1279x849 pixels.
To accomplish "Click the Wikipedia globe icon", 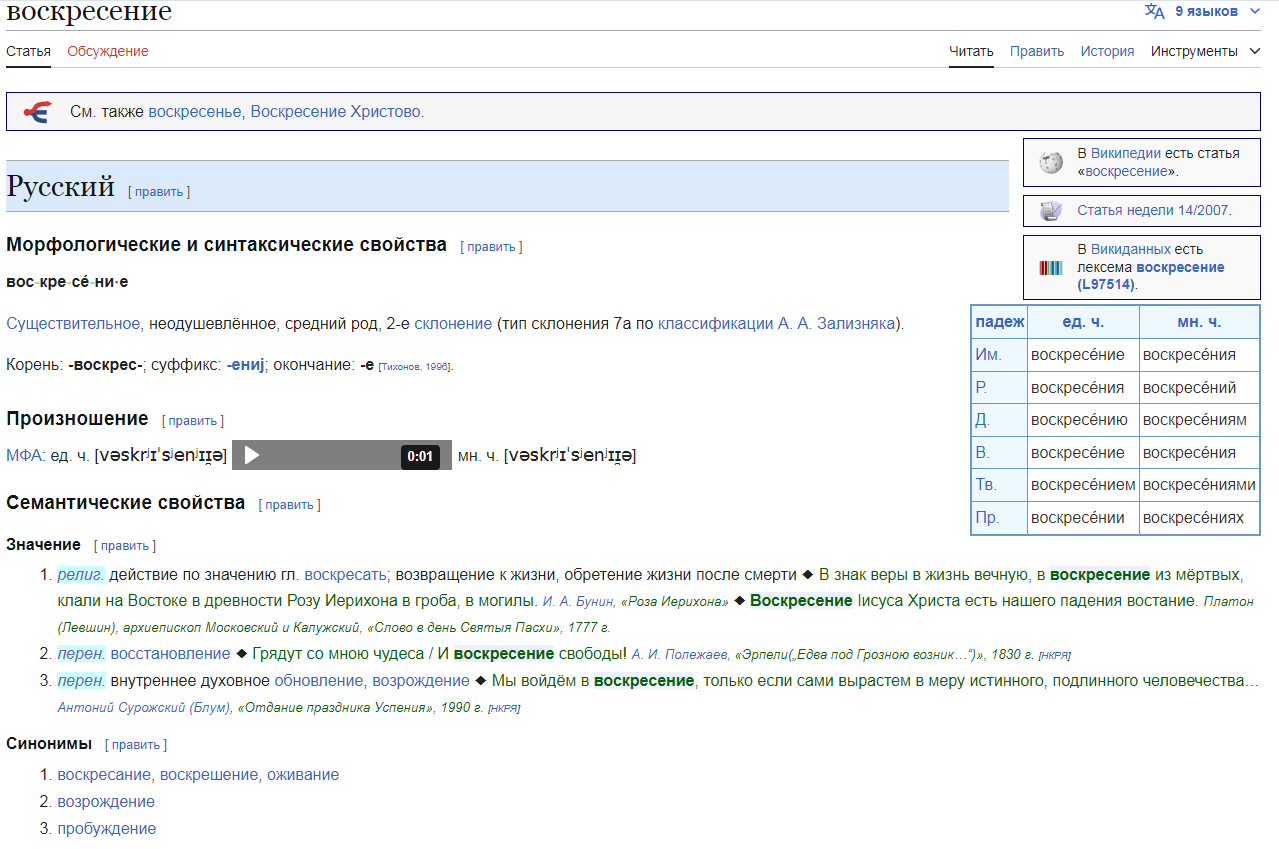I will [x=1051, y=162].
